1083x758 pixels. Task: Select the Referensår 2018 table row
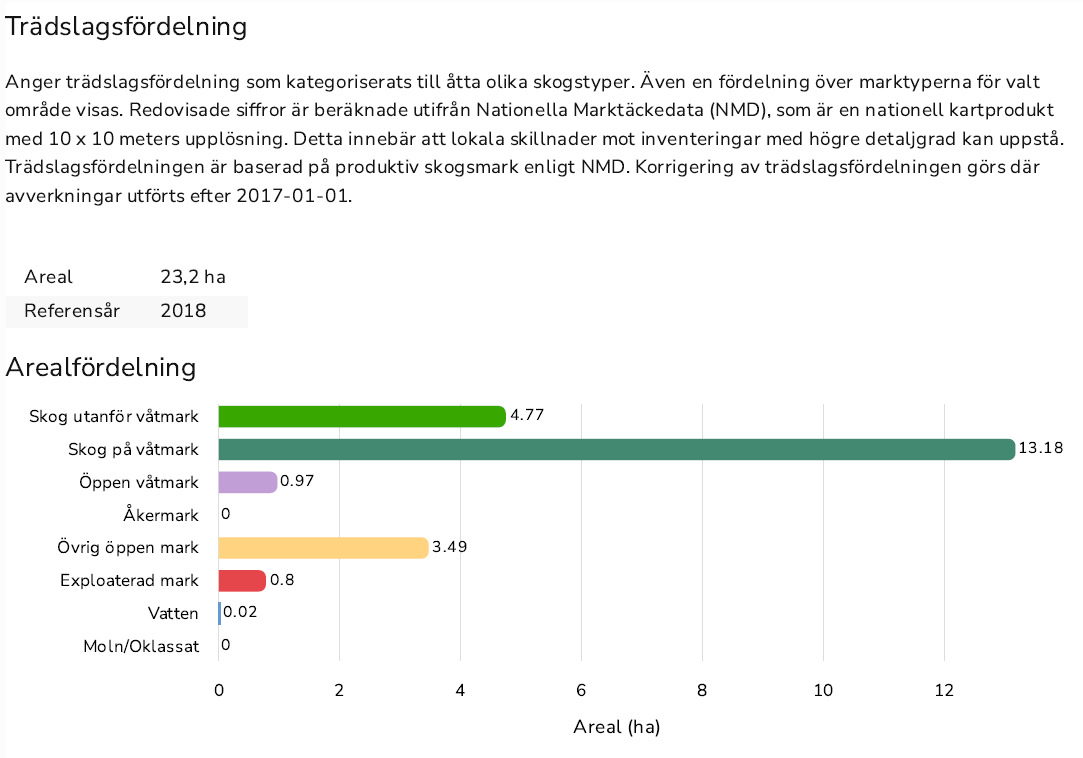pos(126,311)
